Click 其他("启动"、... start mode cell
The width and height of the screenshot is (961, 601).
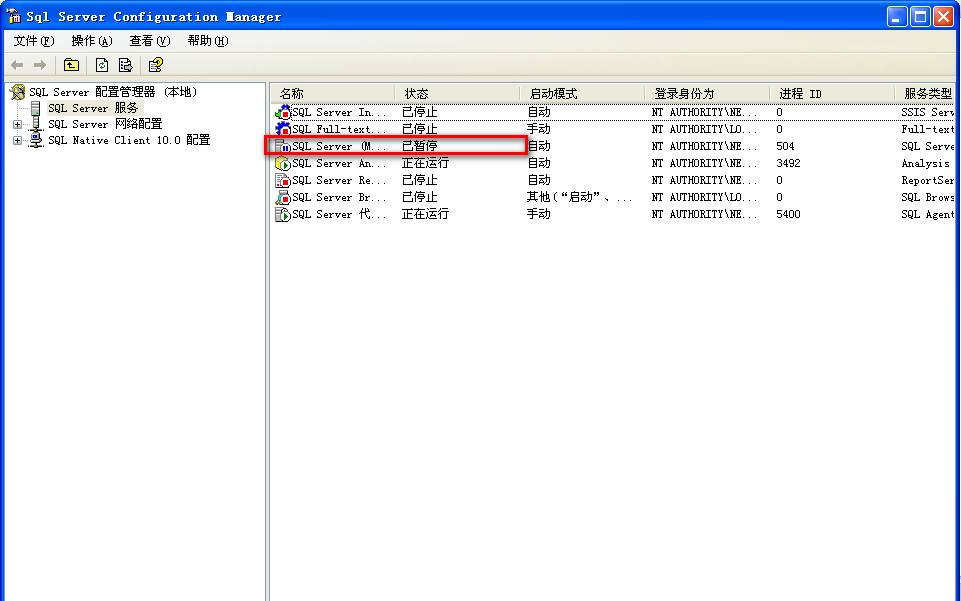coord(579,197)
